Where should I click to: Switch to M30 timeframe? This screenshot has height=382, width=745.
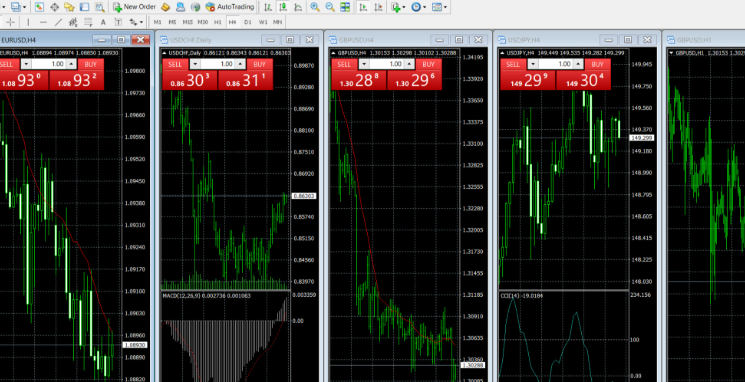203,22
